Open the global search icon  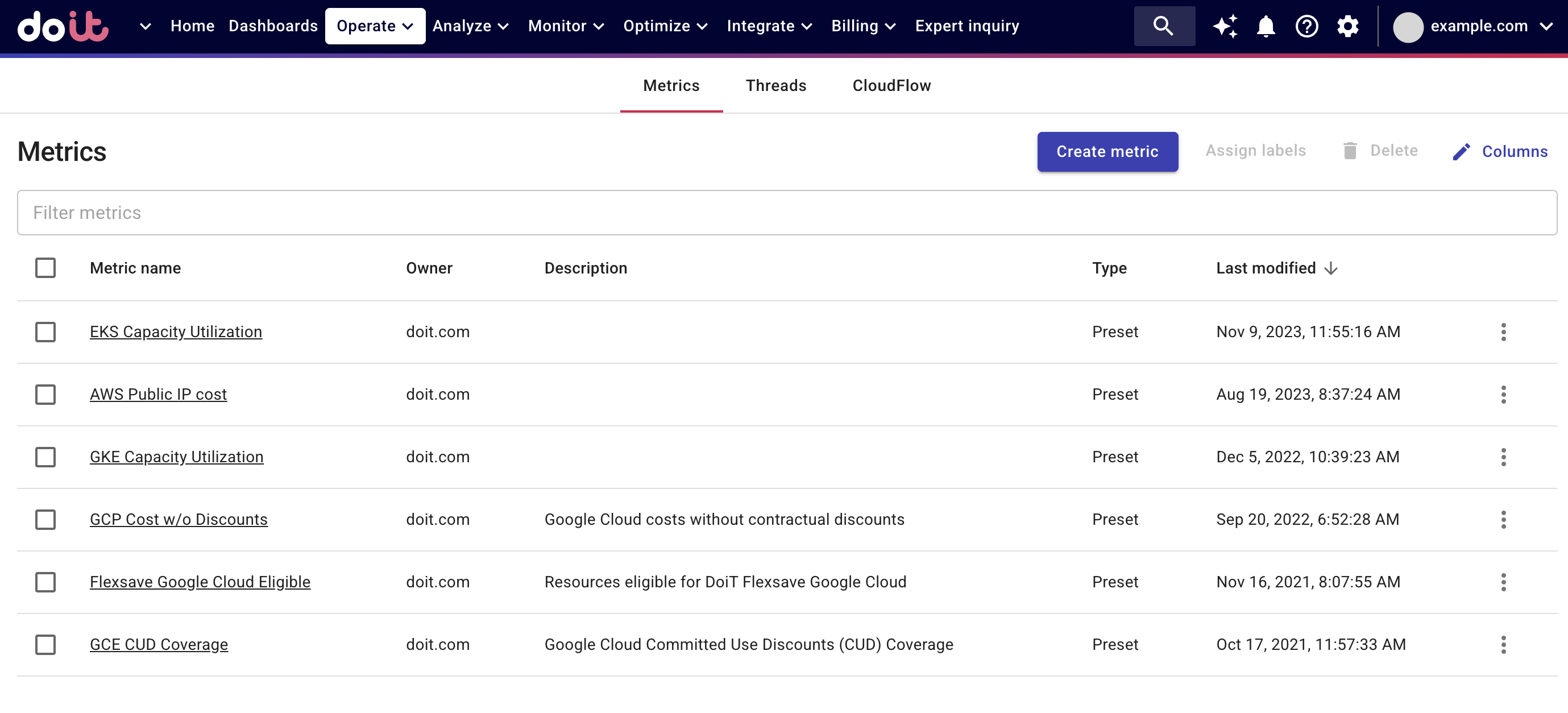pyautogui.click(x=1163, y=26)
